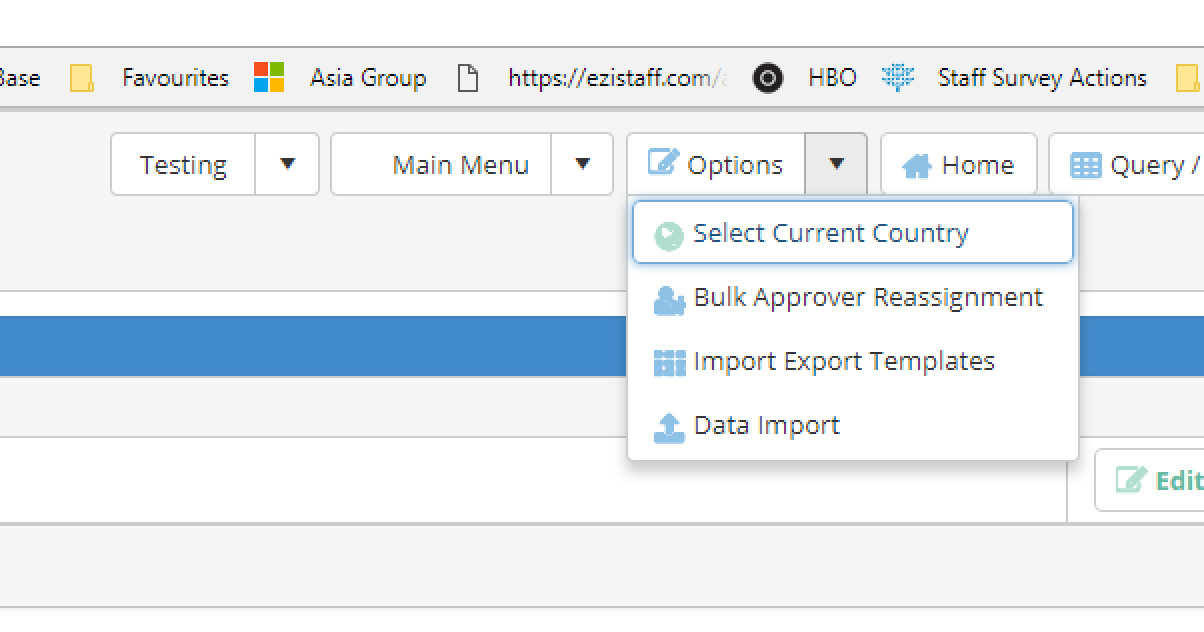Viewport: 1204px width, 632px height.
Task: Open the HBO bookmark
Action: click(x=804, y=78)
